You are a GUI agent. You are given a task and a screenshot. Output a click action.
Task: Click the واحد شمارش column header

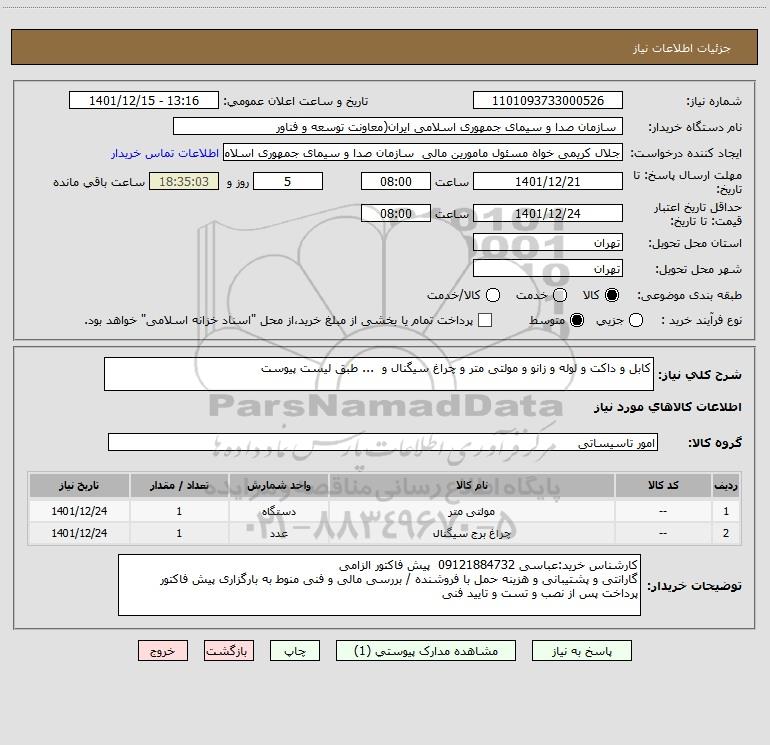tap(278, 486)
